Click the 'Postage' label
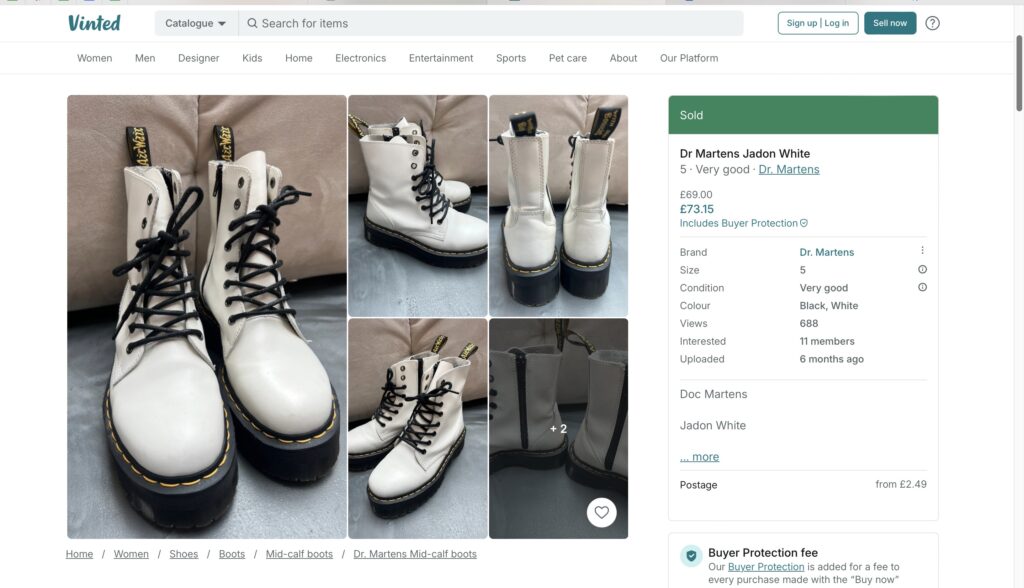The width and height of the screenshot is (1024, 588). [698, 485]
